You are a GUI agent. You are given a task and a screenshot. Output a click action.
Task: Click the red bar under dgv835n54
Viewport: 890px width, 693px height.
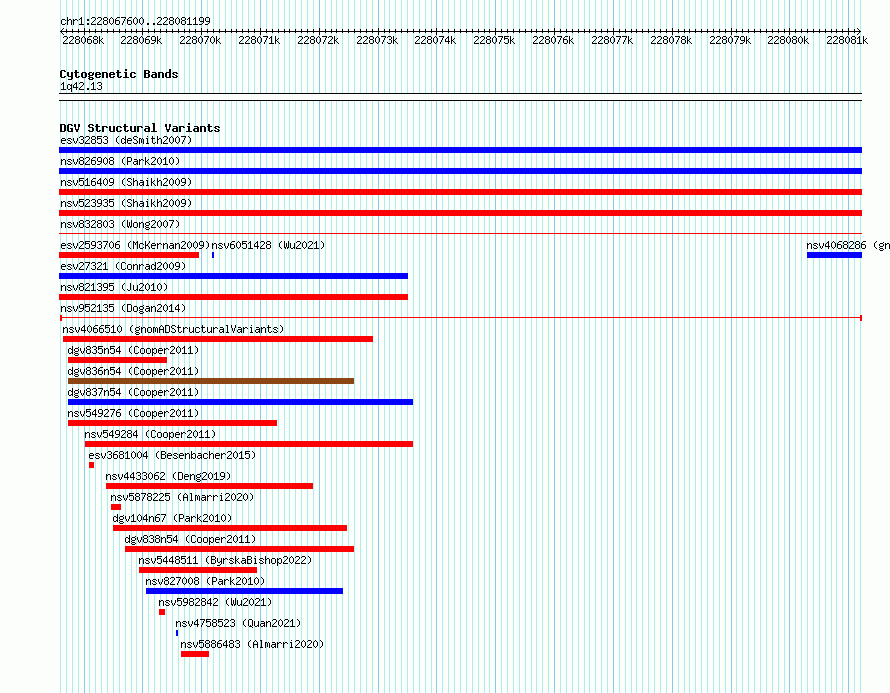117,360
